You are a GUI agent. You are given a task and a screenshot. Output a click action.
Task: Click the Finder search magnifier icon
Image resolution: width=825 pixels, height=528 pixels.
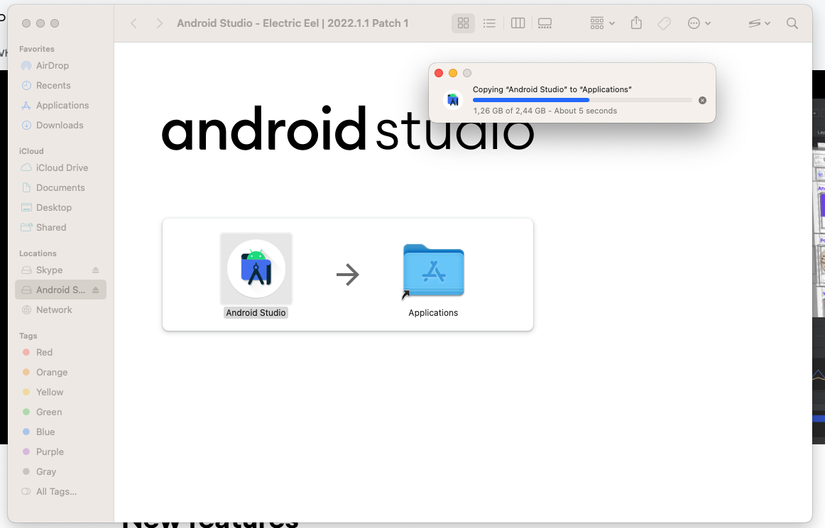tap(792, 23)
